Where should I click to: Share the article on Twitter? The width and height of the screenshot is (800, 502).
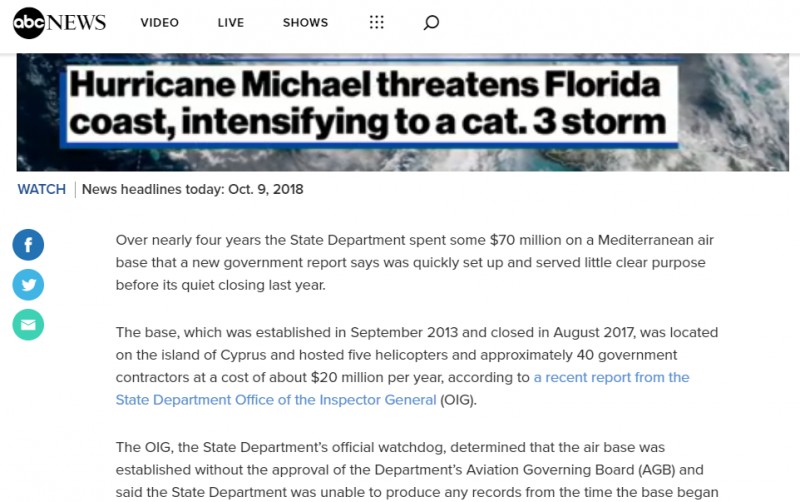(28, 285)
